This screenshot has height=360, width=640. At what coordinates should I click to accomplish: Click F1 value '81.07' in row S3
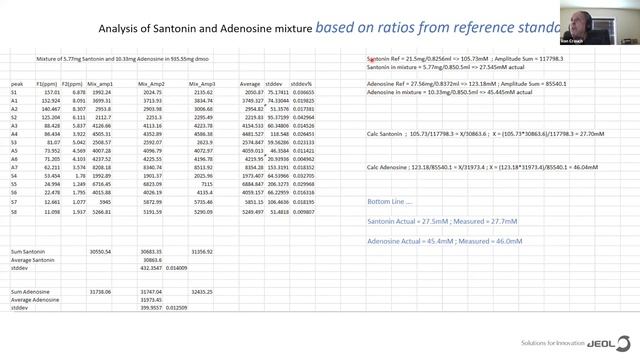[53, 143]
